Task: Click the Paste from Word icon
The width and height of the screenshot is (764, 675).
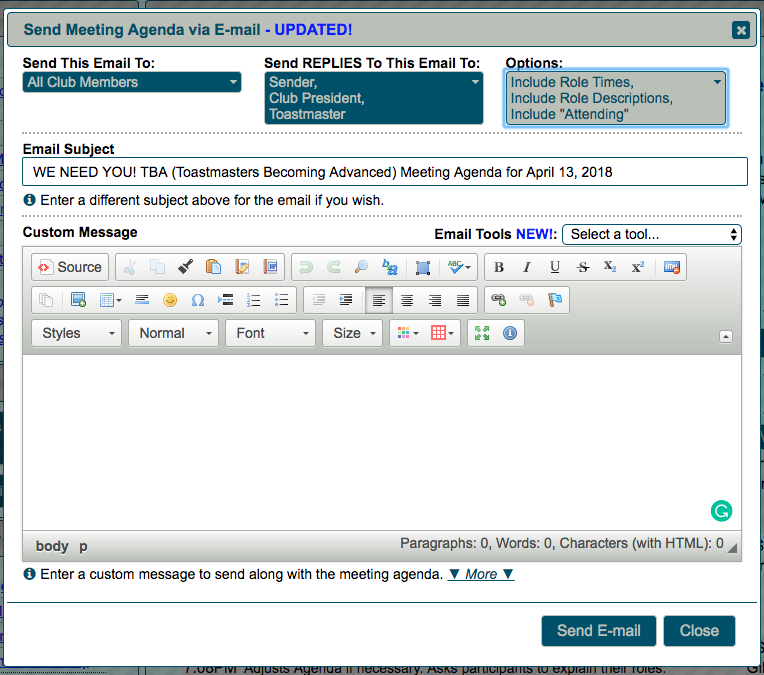Action: point(270,267)
